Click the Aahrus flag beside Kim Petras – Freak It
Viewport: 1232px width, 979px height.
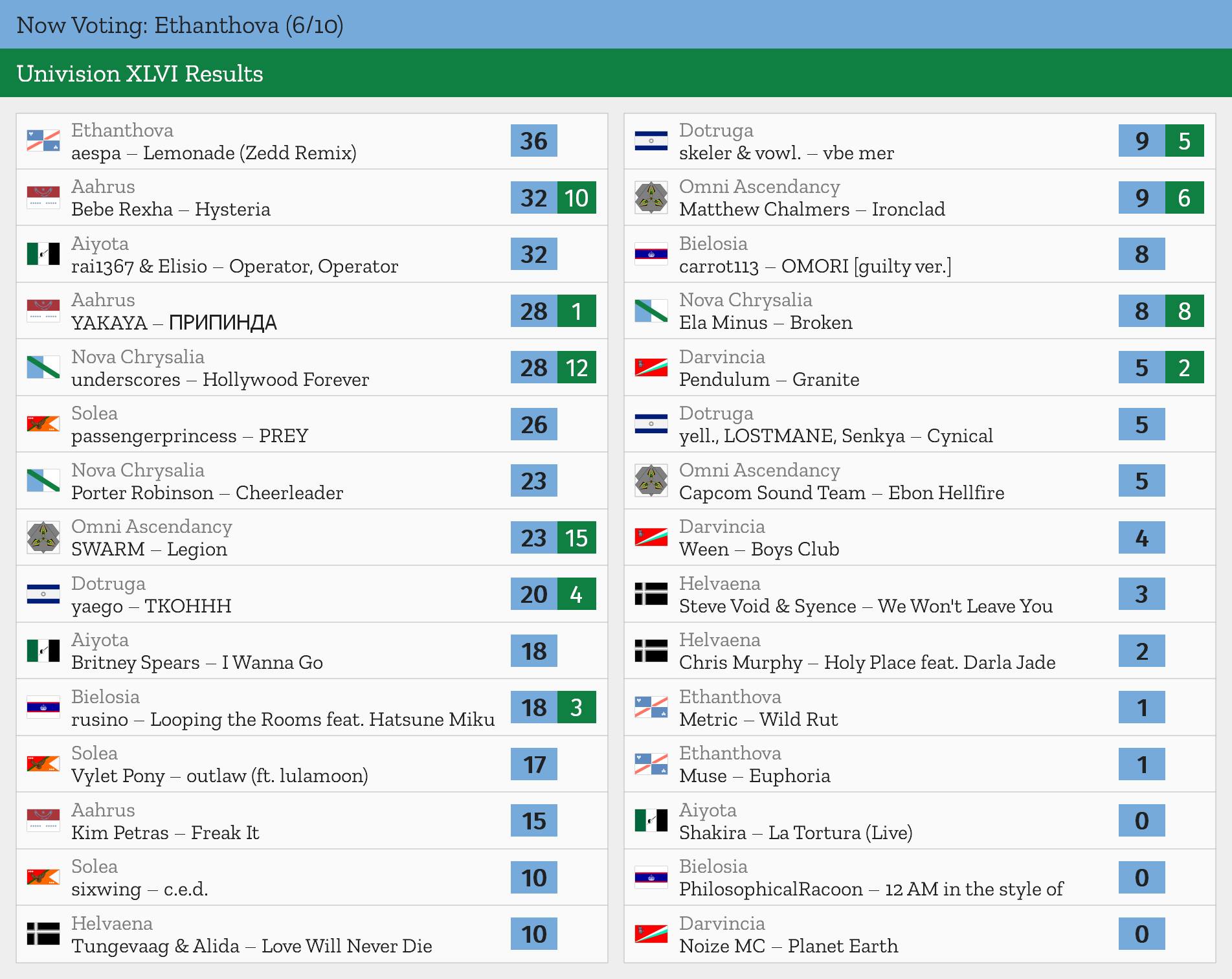pyautogui.click(x=43, y=821)
